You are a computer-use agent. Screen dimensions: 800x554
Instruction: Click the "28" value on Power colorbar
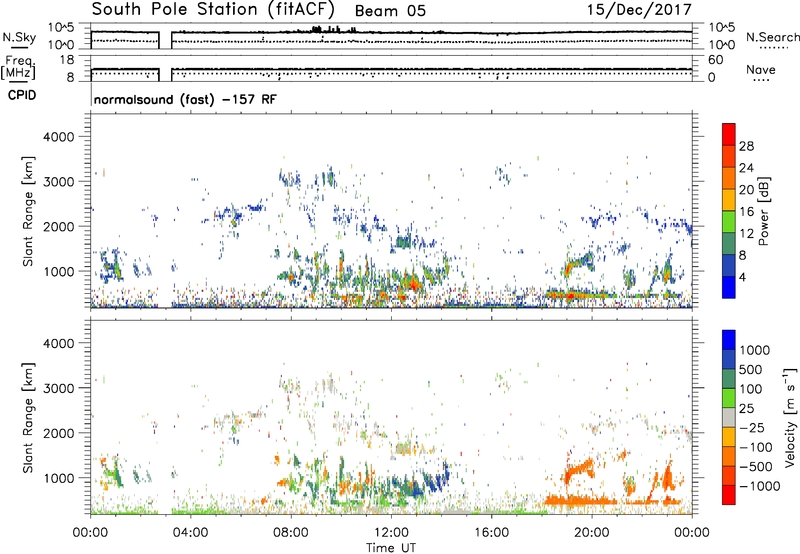pos(746,146)
